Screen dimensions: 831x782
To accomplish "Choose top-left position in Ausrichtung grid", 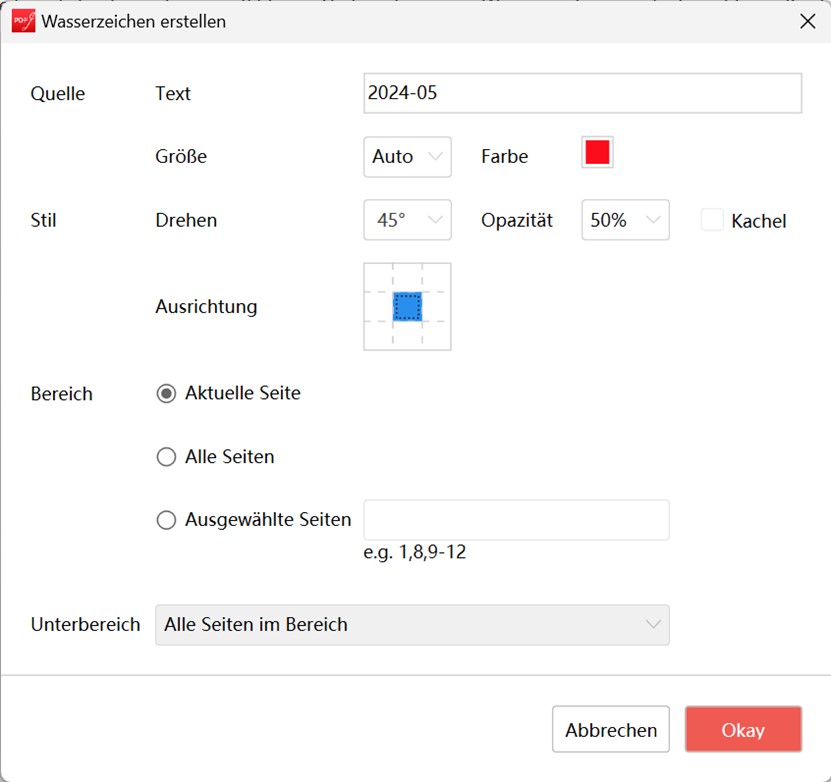I will [378, 278].
